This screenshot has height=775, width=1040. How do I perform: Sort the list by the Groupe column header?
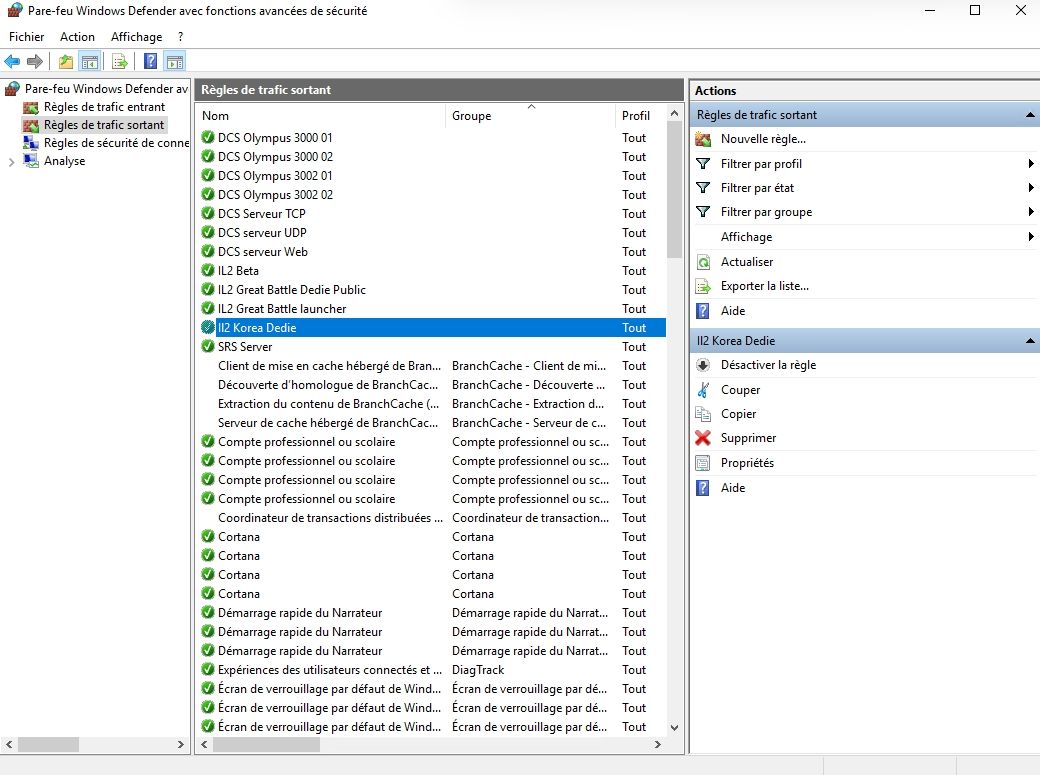click(x=531, y=115)
